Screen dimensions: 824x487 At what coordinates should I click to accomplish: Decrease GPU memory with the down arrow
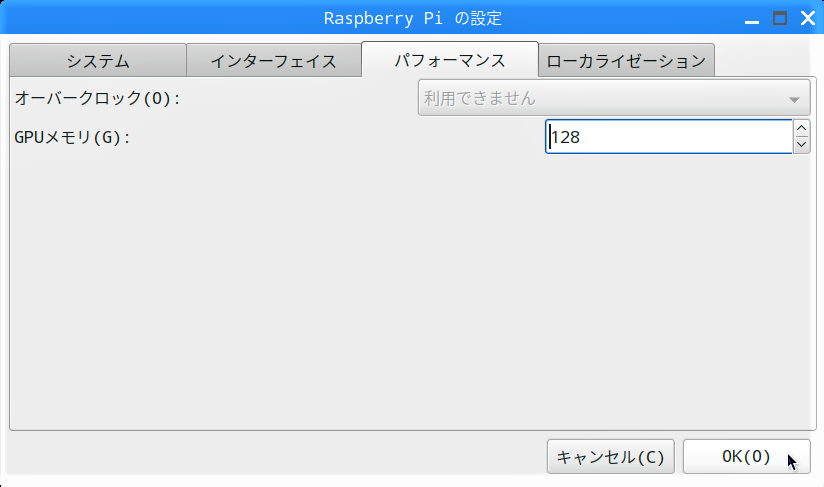[x=801, y=145]
